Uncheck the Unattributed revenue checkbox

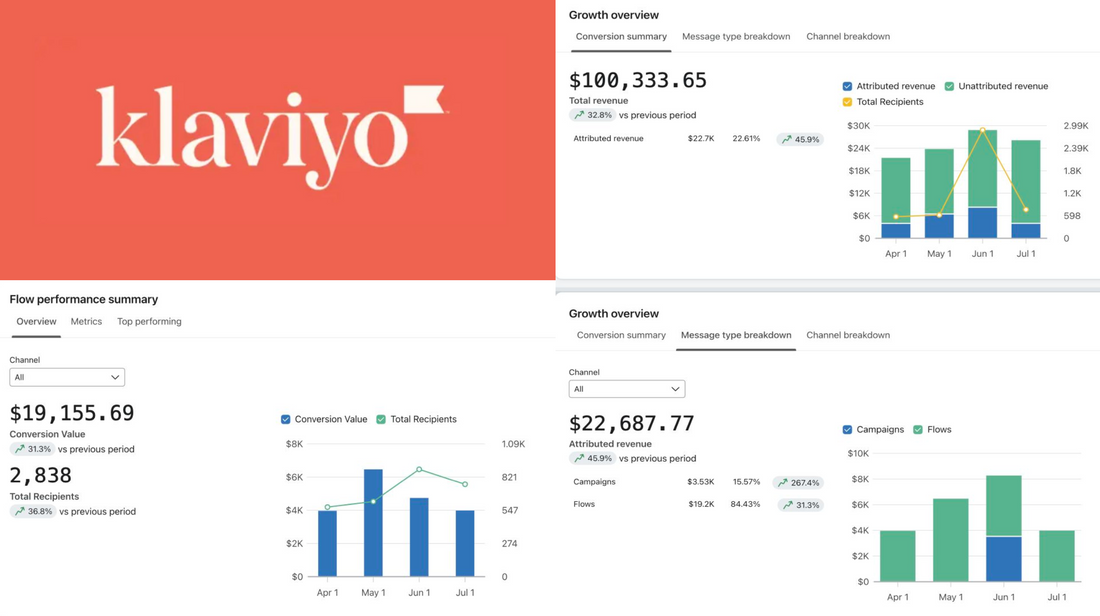(x=949, y=86)
